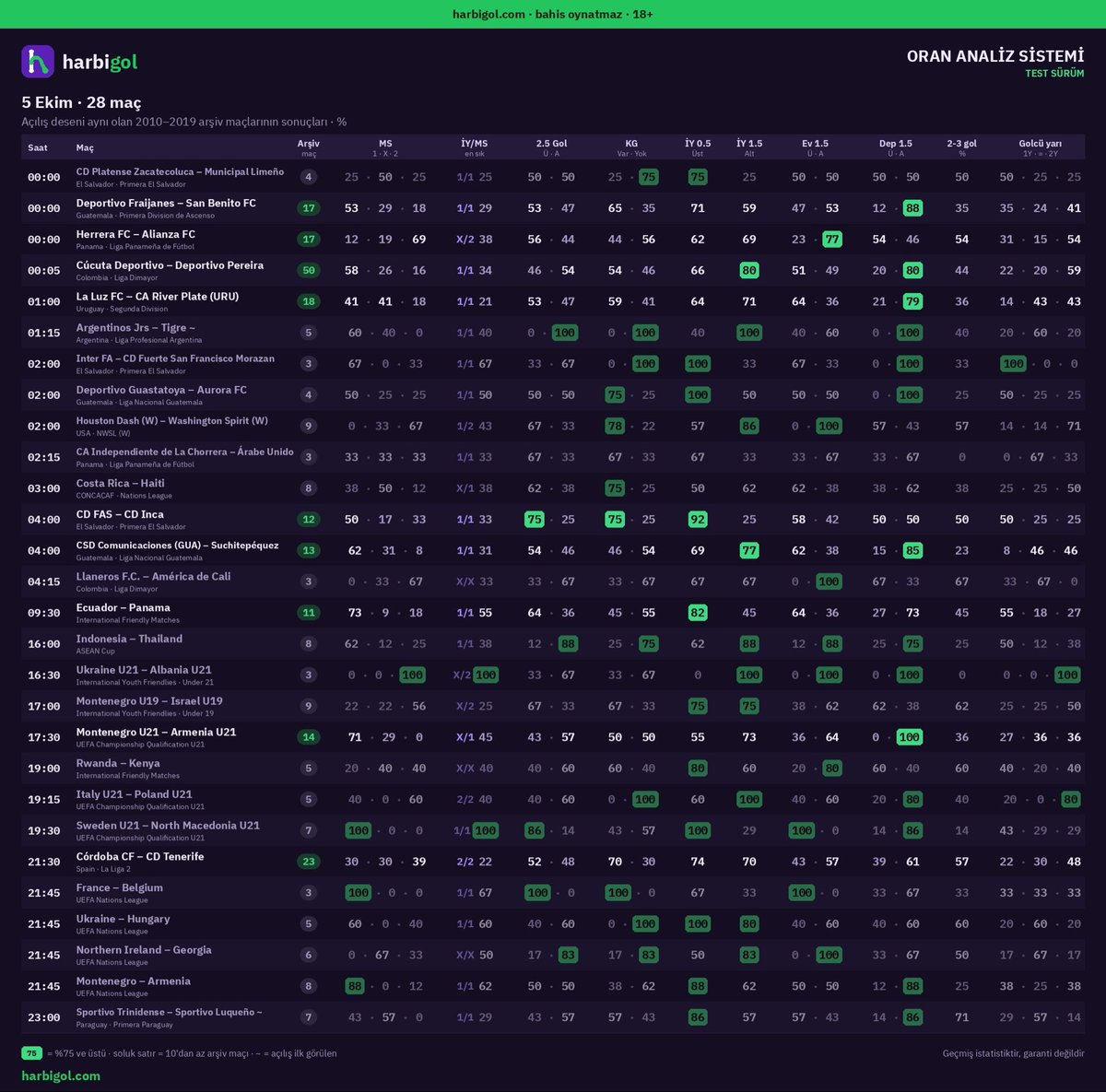The width and height of the screenshot is (1106, 1092).
Task: Select the 'Ecuador – Panama' match
Action: click(123, 608)
